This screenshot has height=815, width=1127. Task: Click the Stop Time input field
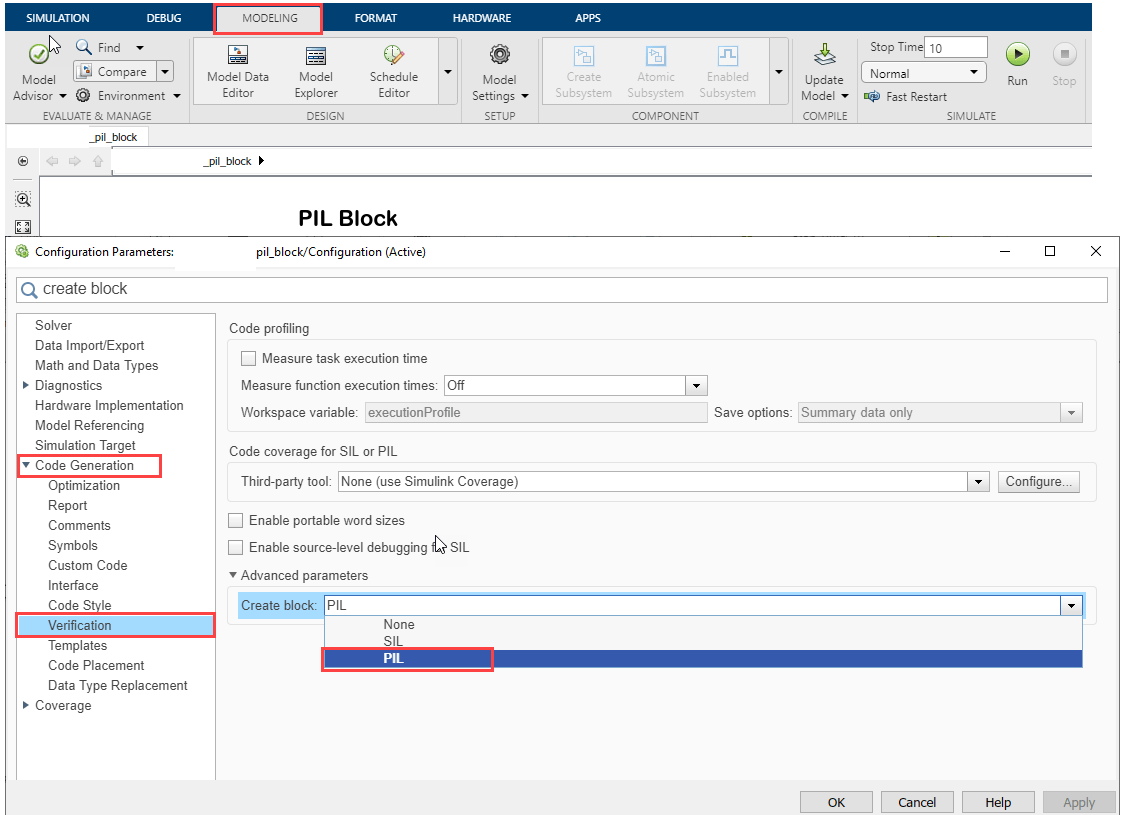[956, 48]
